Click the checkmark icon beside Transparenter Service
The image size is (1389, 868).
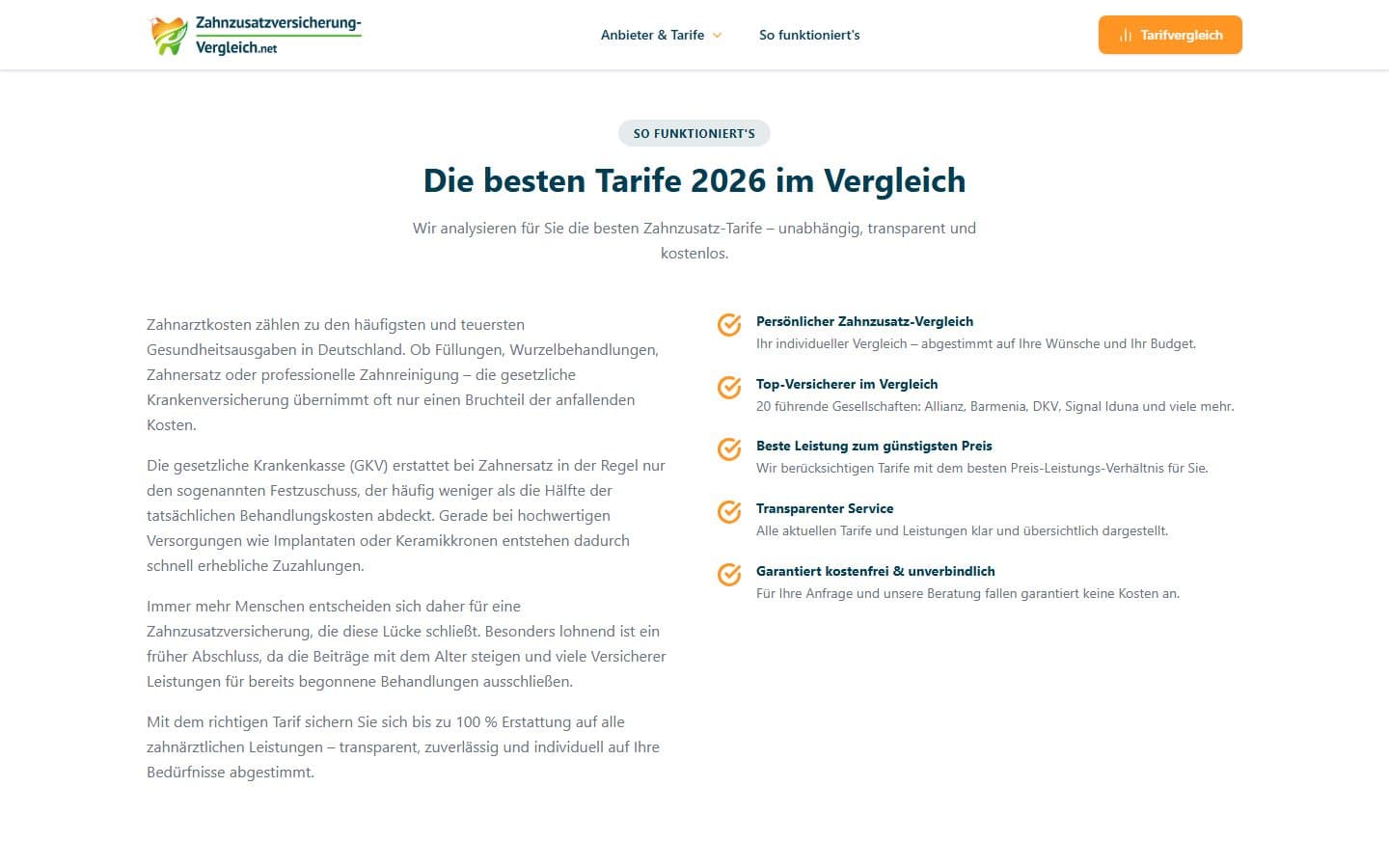729,511
